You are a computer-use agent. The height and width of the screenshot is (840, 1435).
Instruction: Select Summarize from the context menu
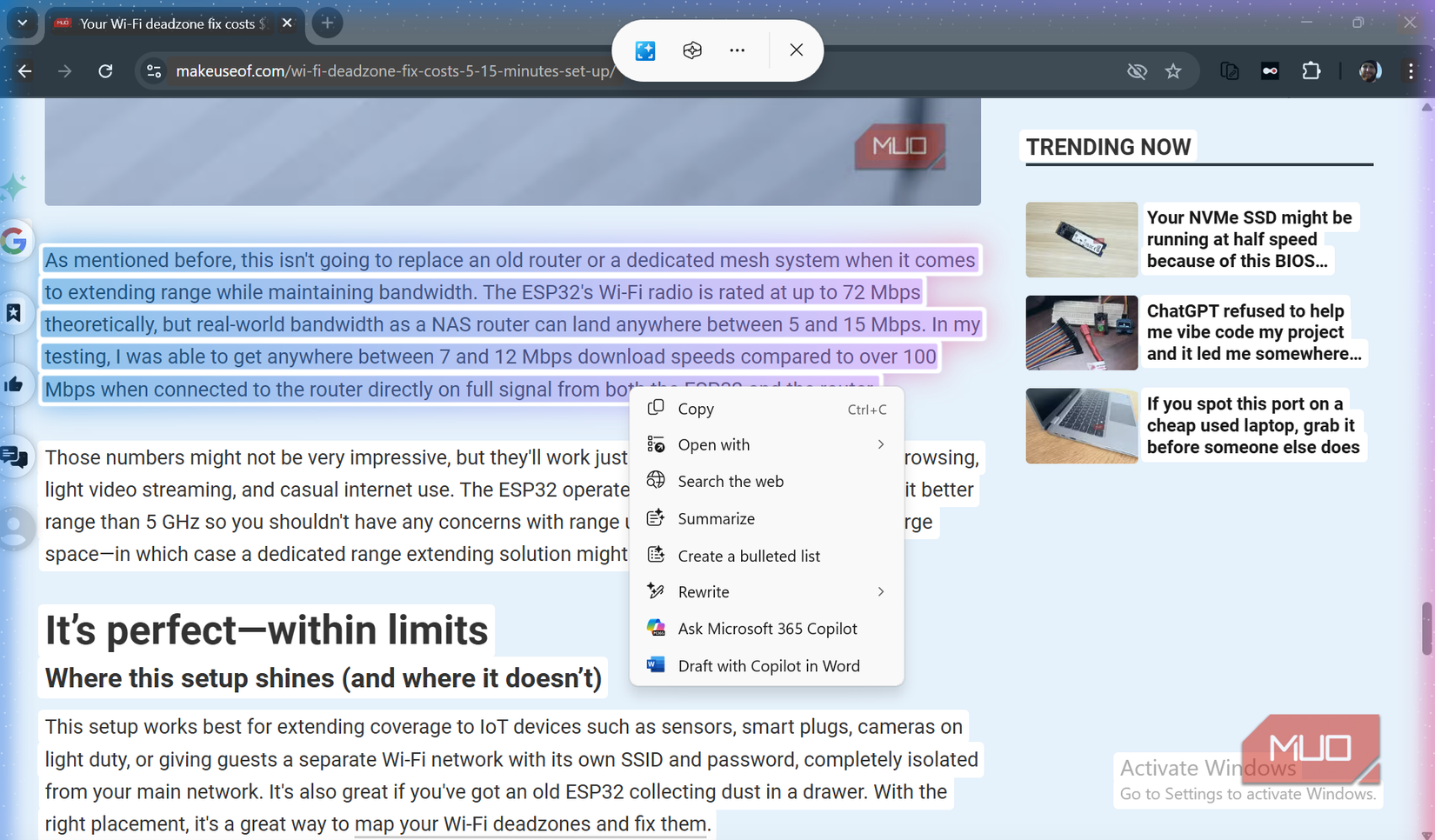(x=766, y=518)
